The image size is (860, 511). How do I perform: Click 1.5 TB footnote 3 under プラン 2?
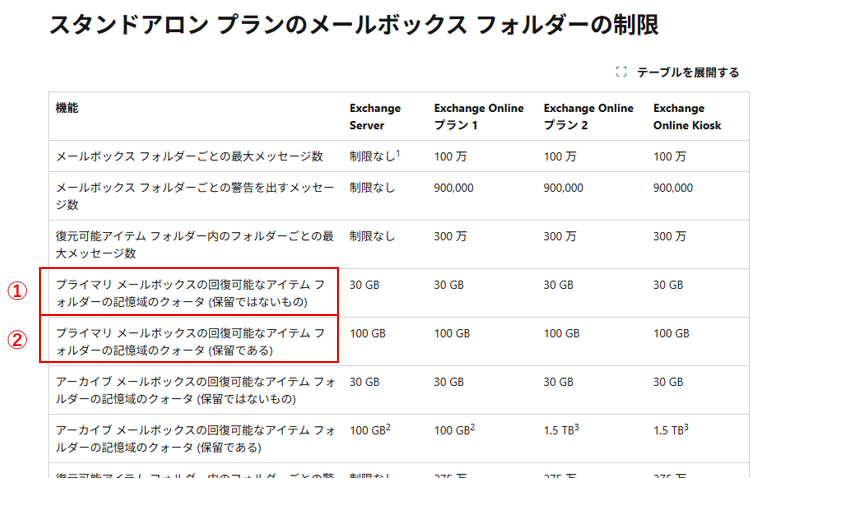click(x=561, y=430)
